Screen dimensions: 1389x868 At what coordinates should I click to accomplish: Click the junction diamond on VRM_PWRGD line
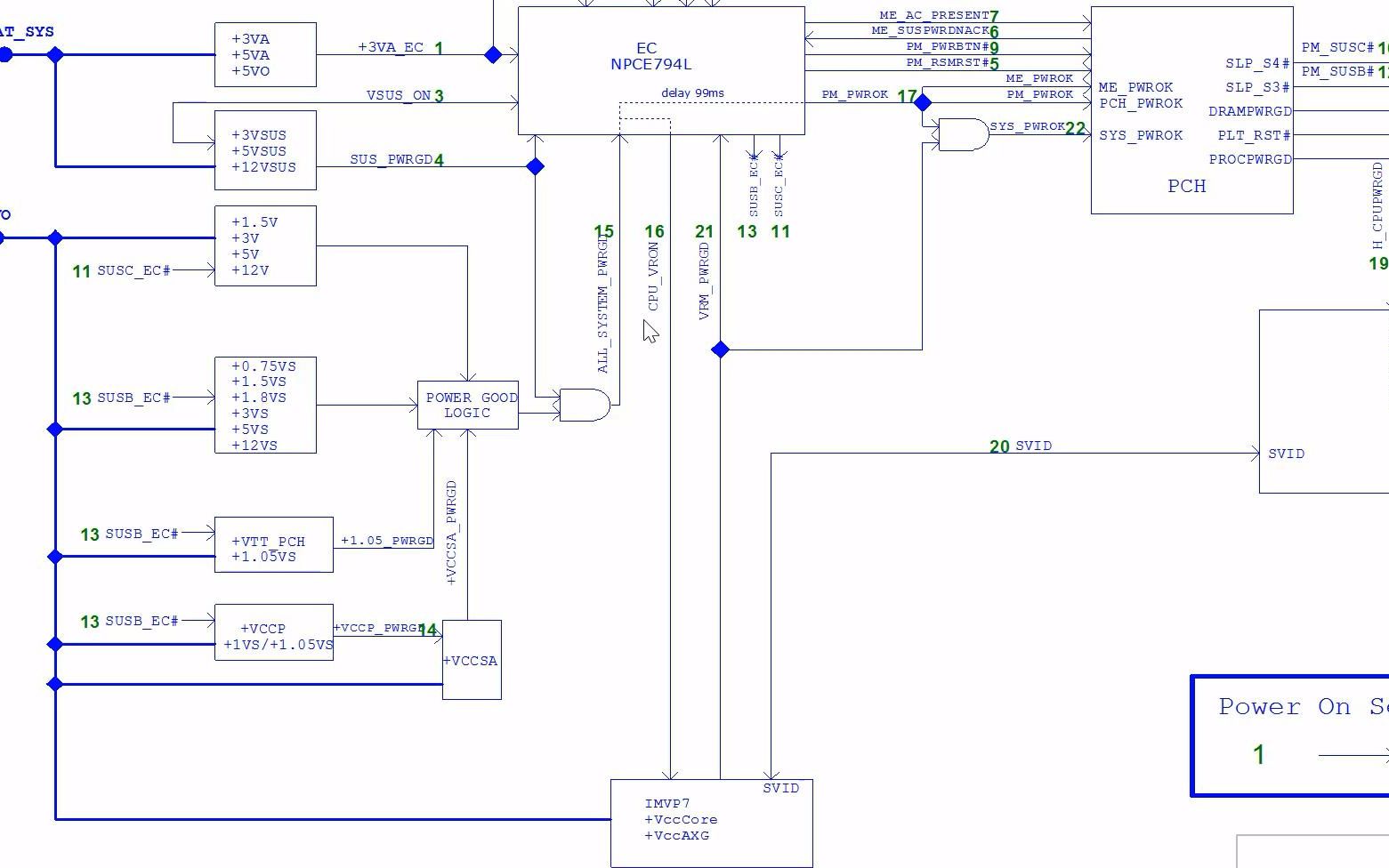coord(721,350)
